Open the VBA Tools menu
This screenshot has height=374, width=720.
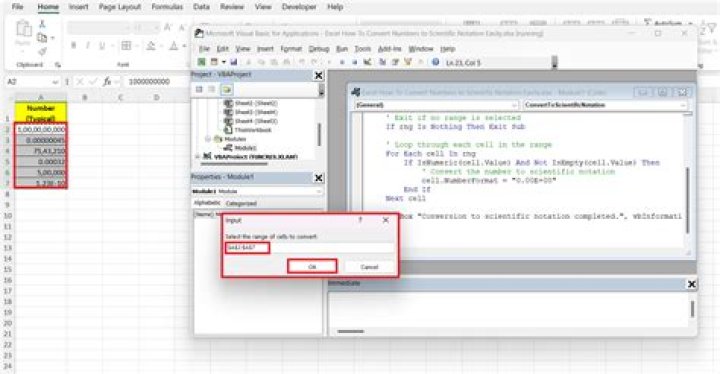(362, 49)
